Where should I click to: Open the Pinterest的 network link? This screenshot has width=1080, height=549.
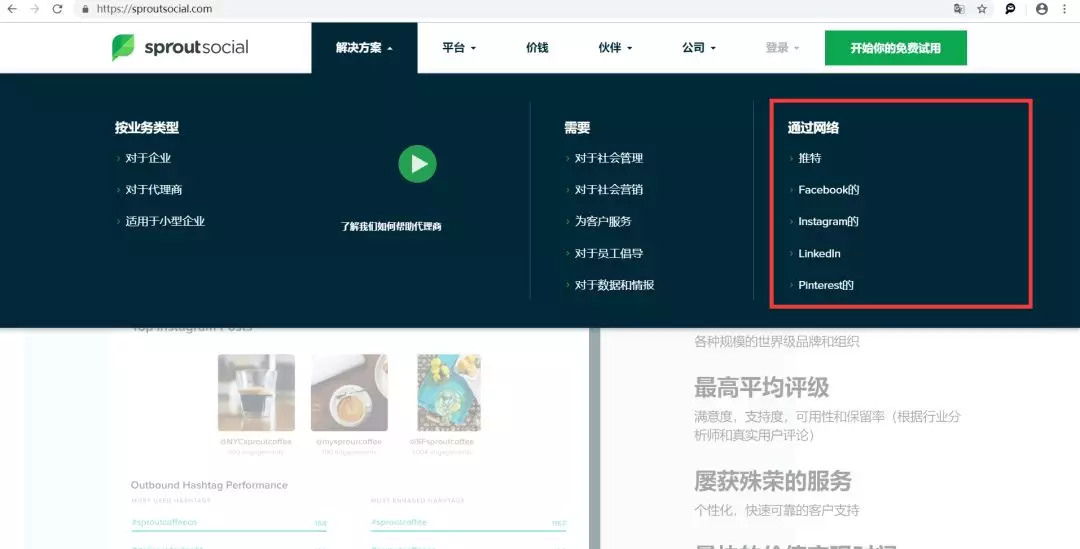point(826,285)
